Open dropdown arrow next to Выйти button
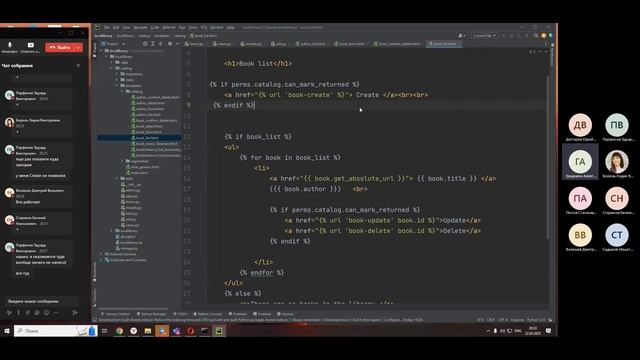 [78, 47]
